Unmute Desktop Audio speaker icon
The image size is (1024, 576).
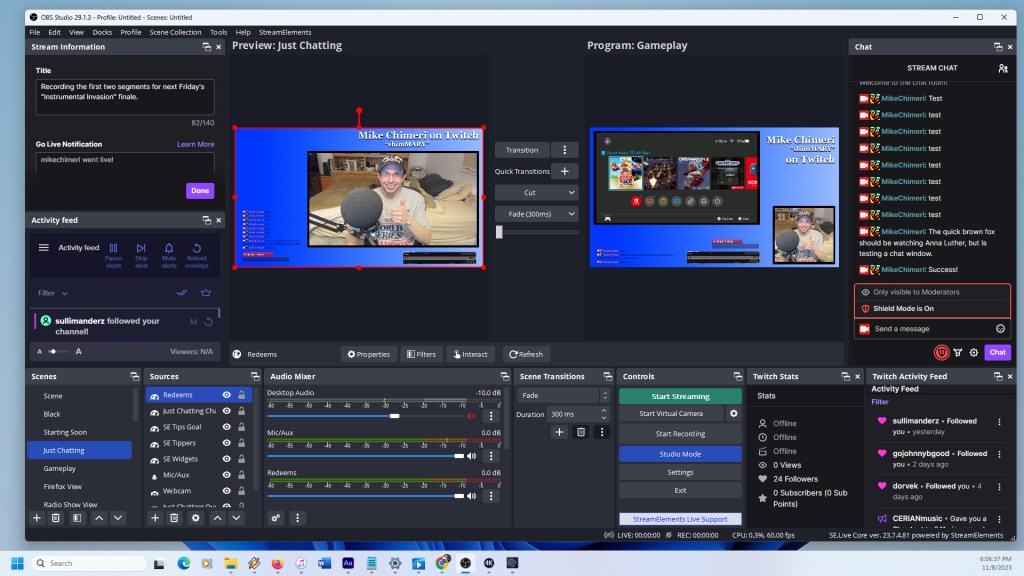pos(472,415)
